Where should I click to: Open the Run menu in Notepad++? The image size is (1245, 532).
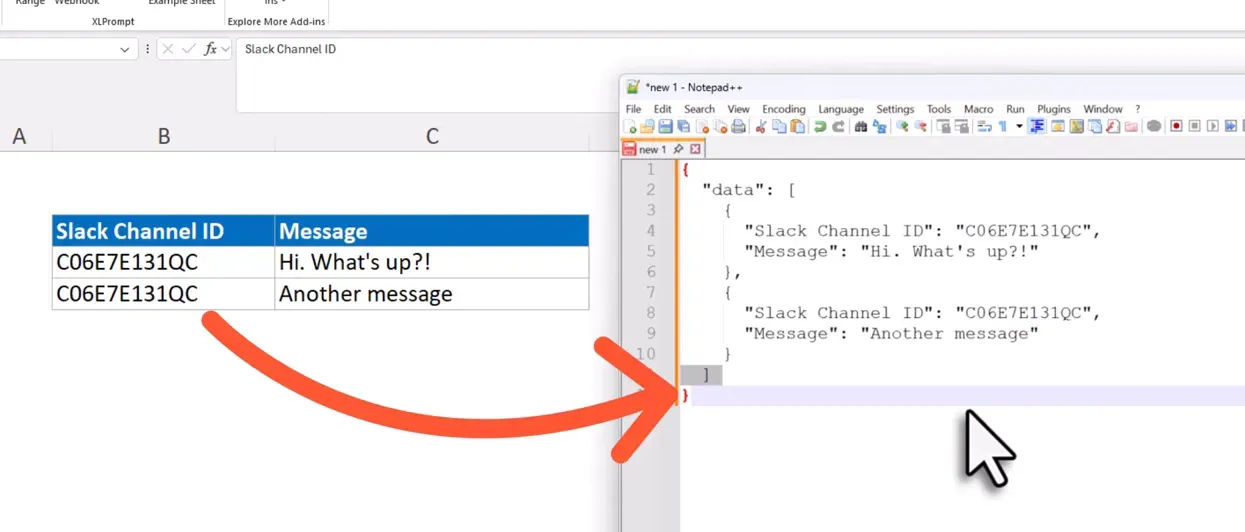click(x=1015, y=109)
